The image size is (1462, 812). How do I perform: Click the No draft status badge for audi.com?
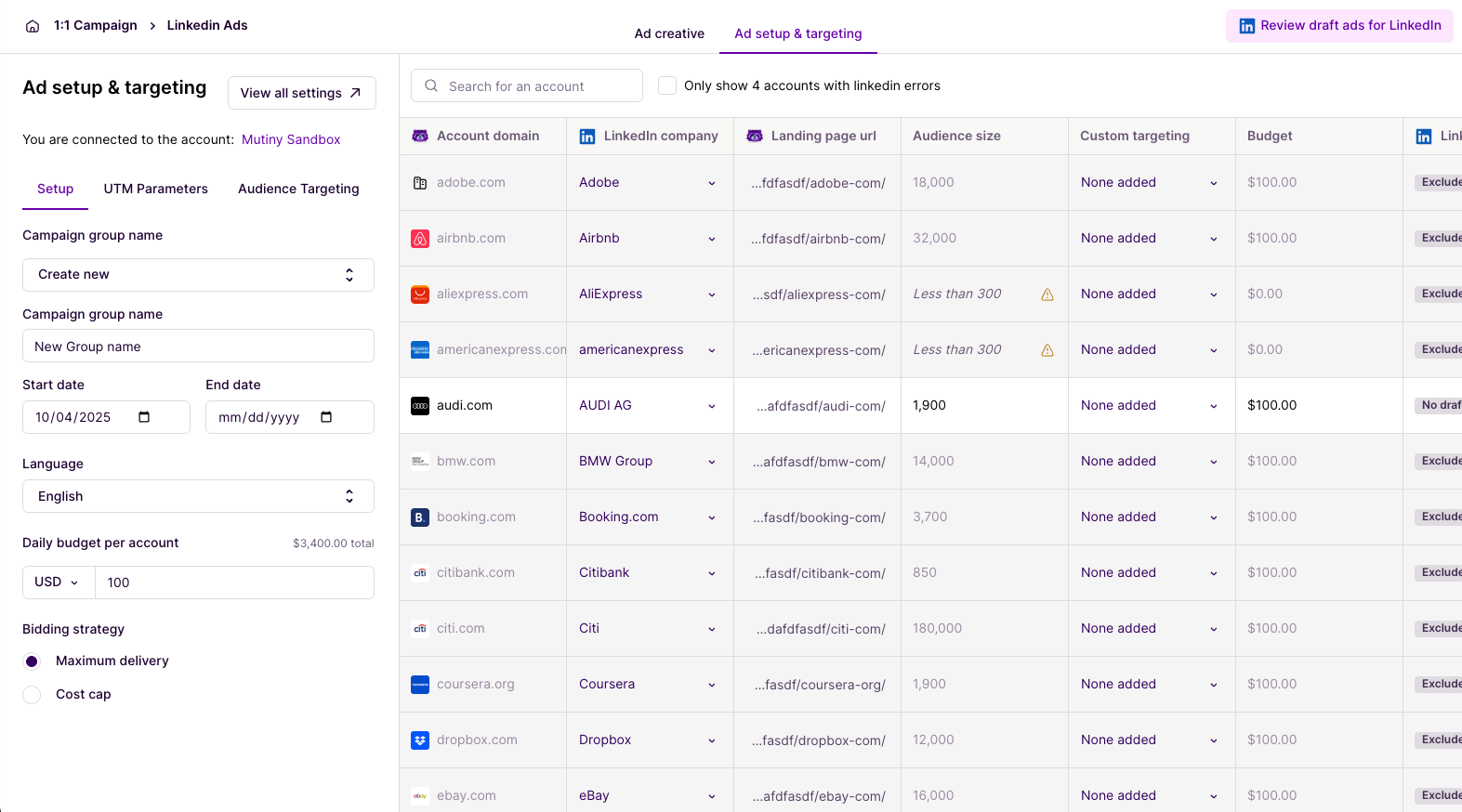point(1441,405)
